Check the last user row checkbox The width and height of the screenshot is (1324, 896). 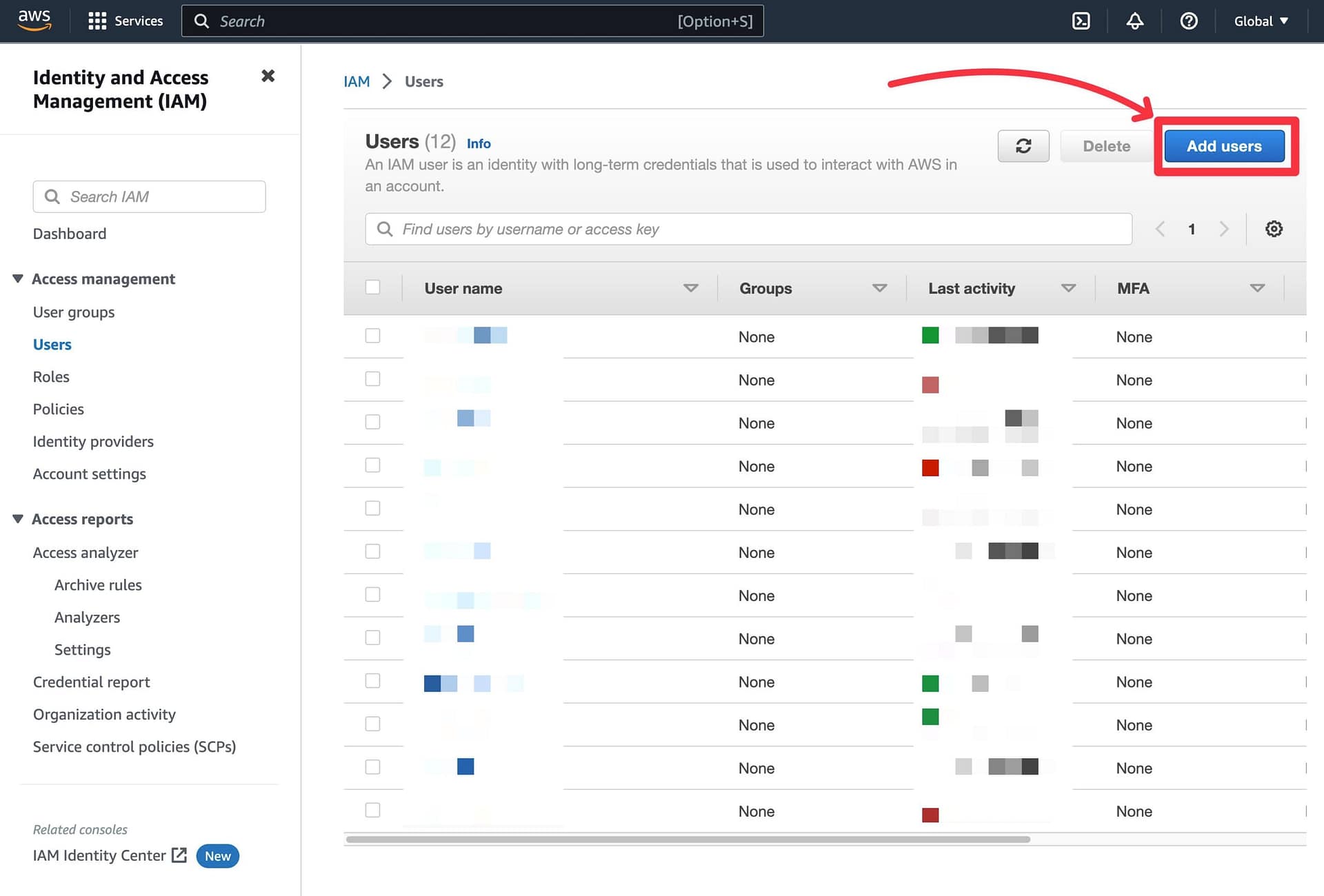[372, 810]
